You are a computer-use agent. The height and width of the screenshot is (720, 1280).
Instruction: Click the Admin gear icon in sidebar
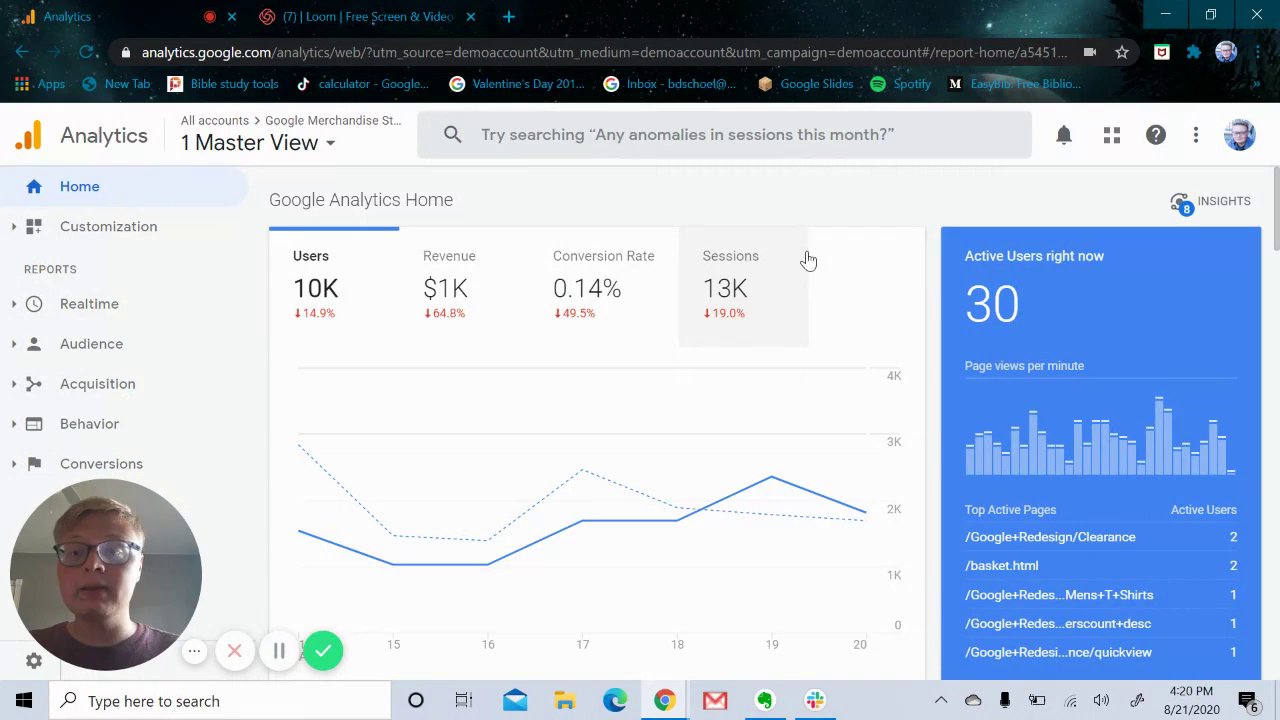coord(34,661)
